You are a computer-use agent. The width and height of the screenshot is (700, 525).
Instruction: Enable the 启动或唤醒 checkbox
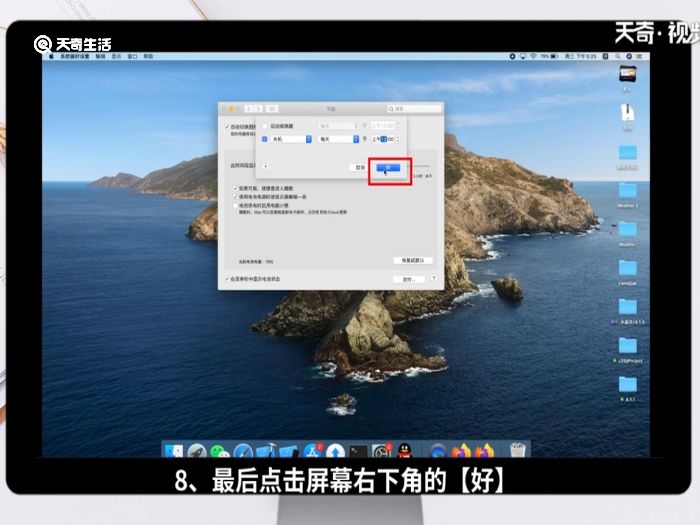[x=264, y=126]
